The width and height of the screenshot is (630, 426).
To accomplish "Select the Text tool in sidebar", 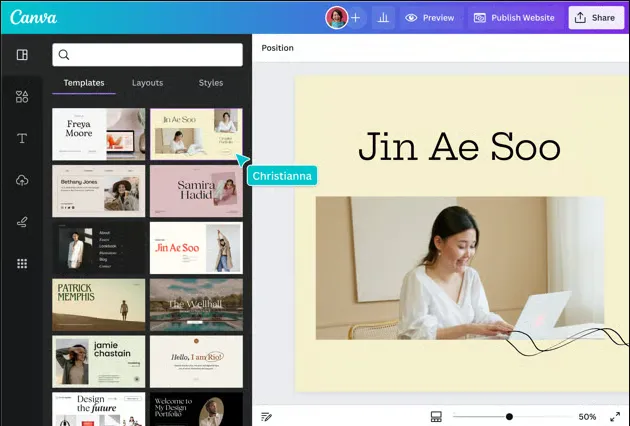I will coord(22,138).
